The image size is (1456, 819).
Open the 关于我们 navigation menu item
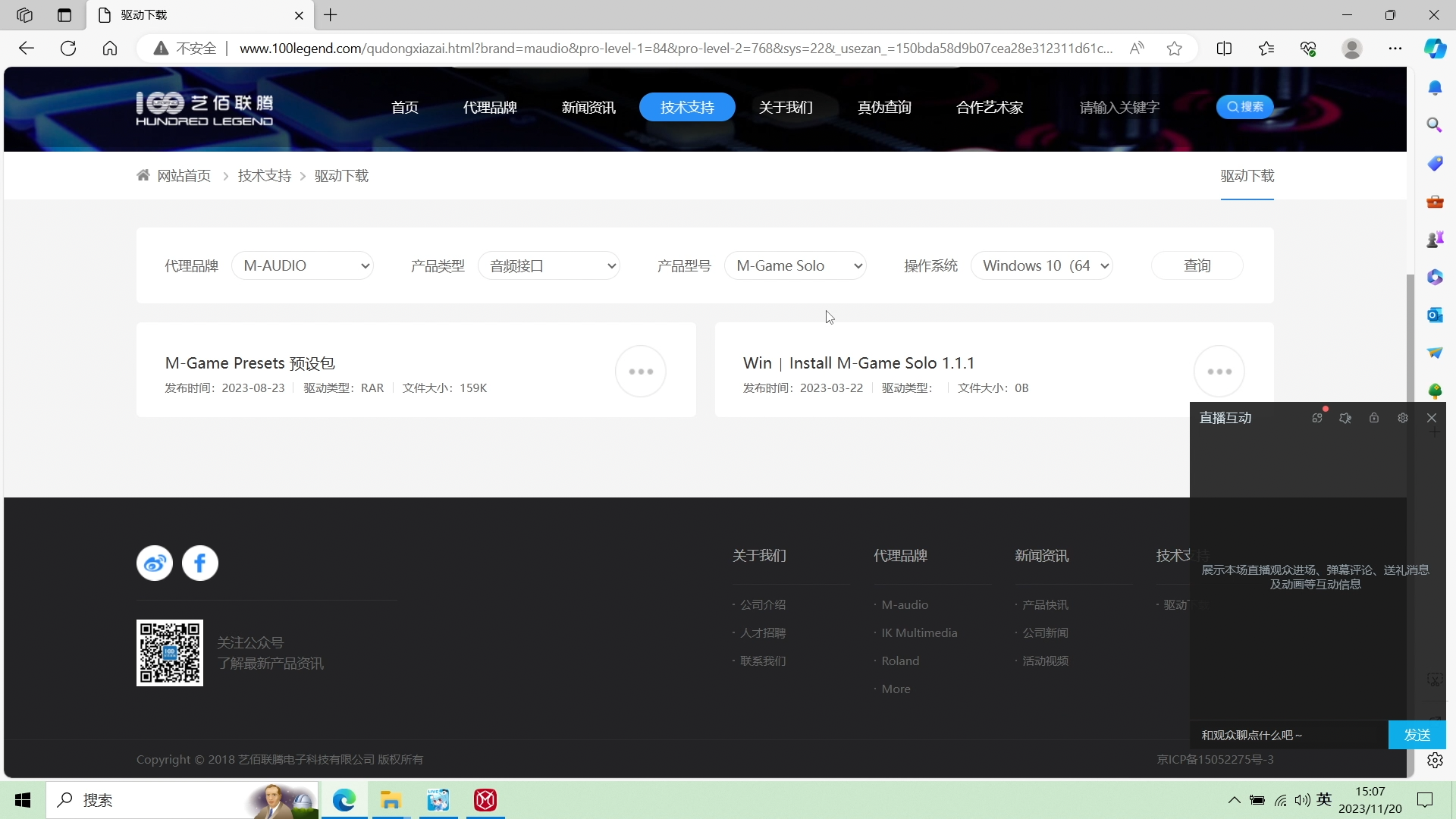coord(786,108)
